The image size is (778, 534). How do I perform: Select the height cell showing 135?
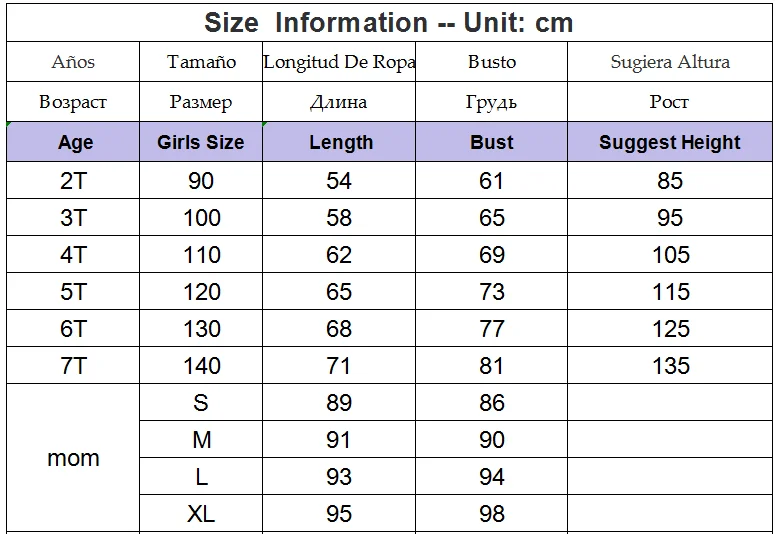click(x=670, y=365)
